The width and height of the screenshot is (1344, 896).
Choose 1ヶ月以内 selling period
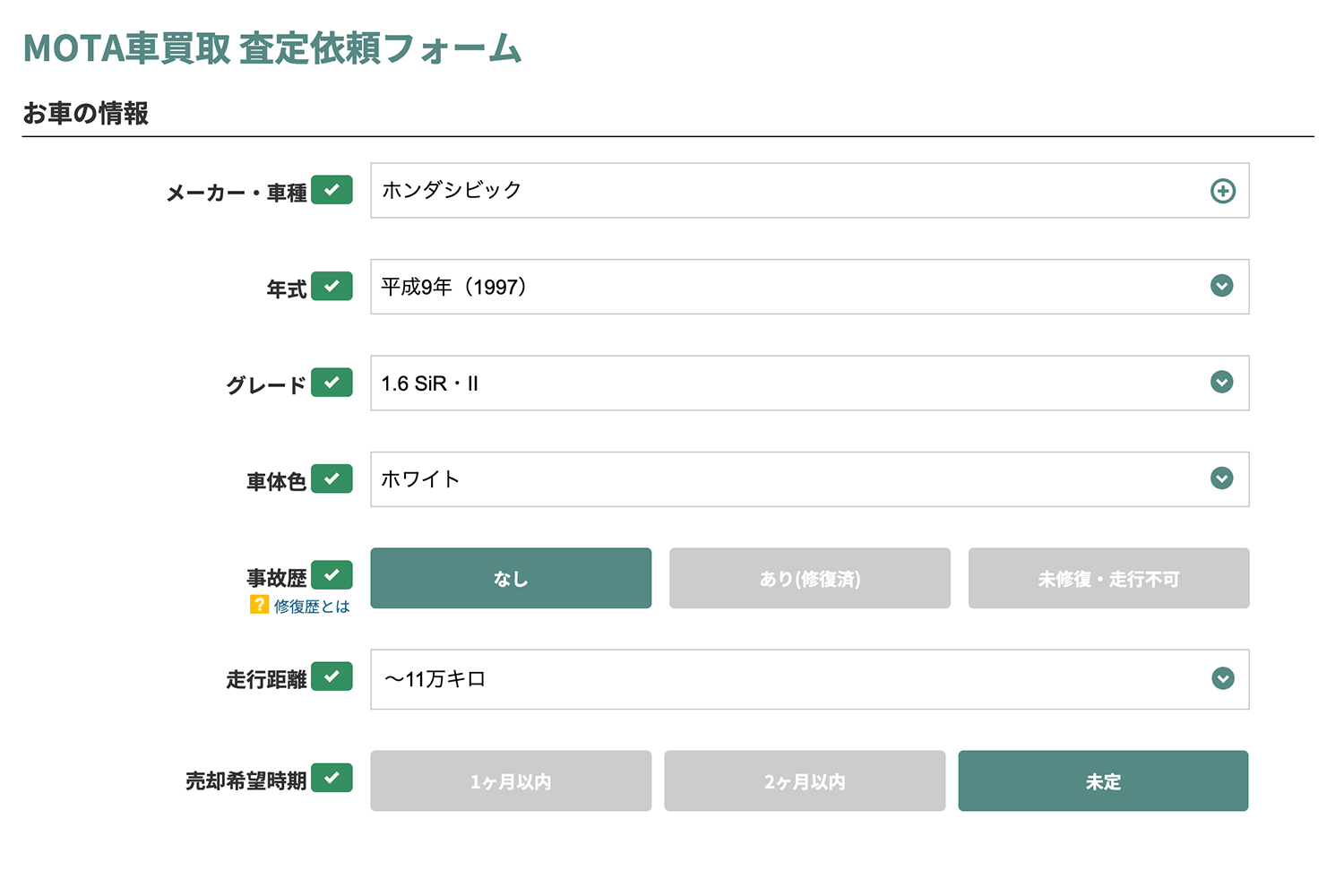[x=511, y=781]
